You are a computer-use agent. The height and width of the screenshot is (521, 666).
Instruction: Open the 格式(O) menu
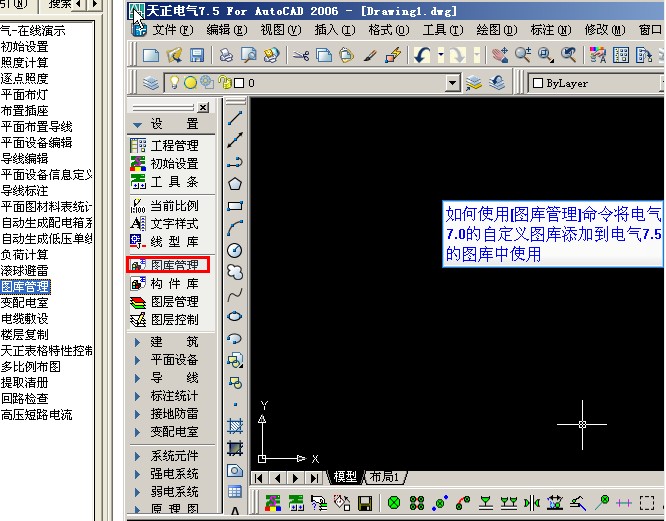click(x=389, y=30)
